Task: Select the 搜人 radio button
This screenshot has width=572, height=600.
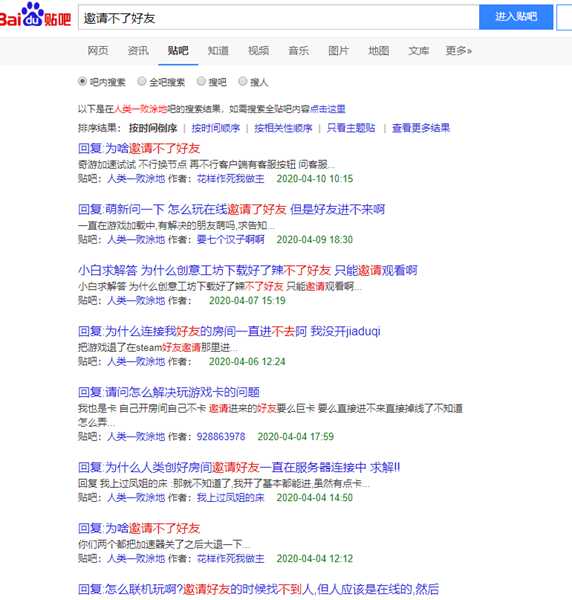Action: pyautogui.click(x=243, y=81)
